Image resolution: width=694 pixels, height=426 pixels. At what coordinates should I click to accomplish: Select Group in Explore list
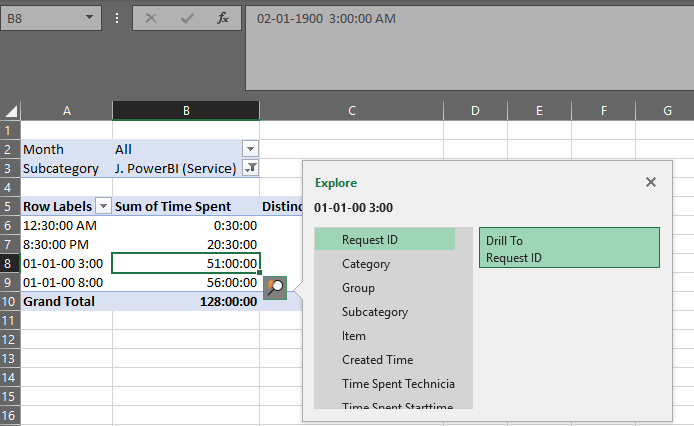385,288
